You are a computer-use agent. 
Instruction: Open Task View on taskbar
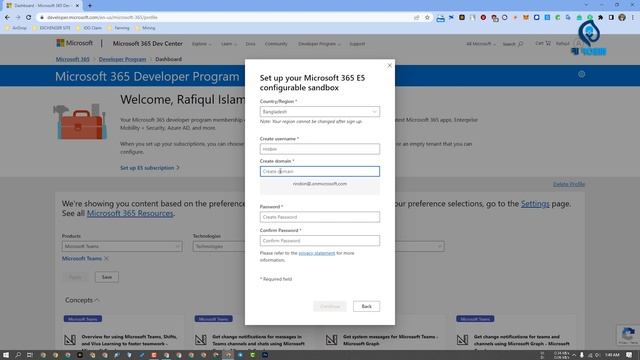29,355
